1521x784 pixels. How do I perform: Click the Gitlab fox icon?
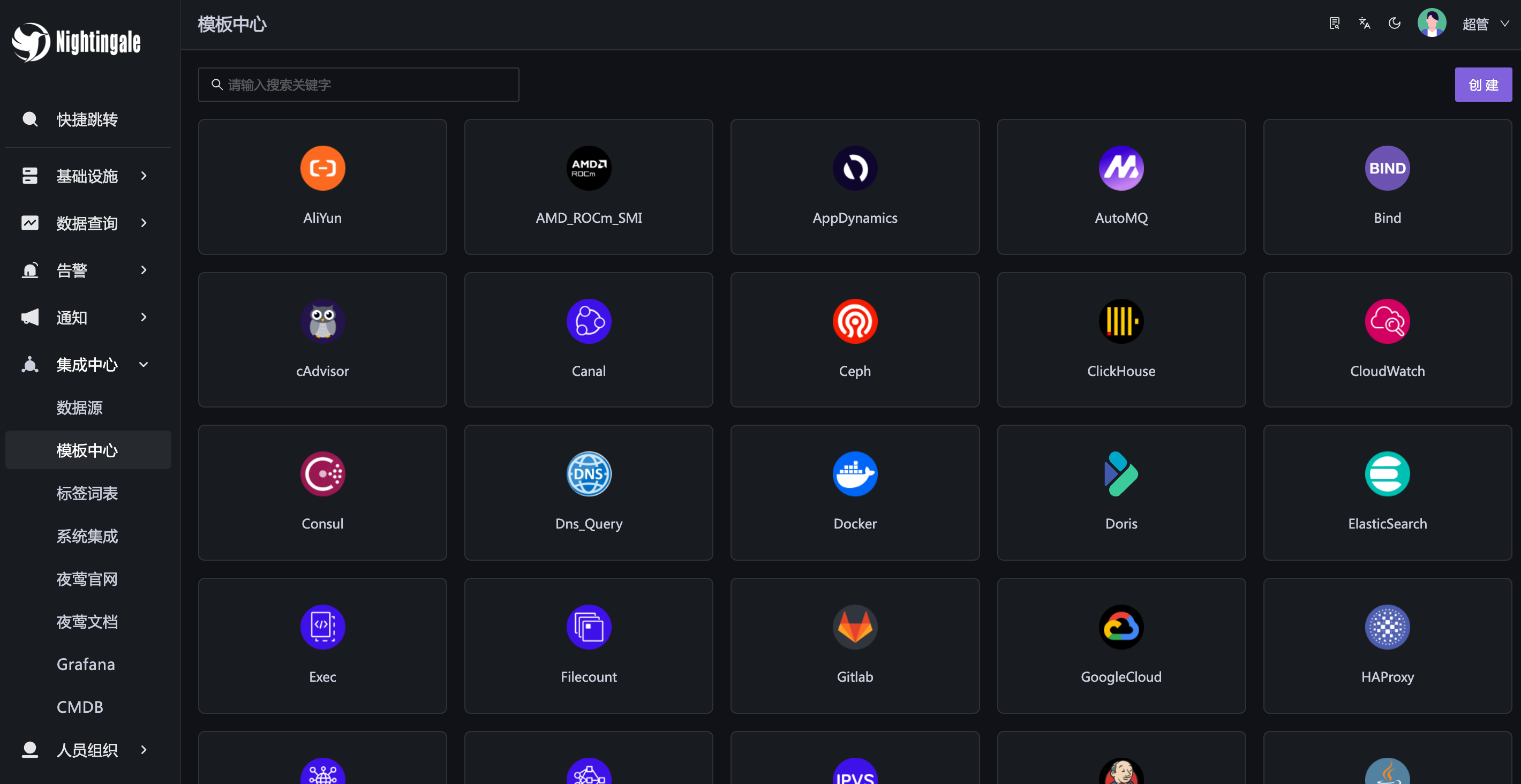click(854, 627)
